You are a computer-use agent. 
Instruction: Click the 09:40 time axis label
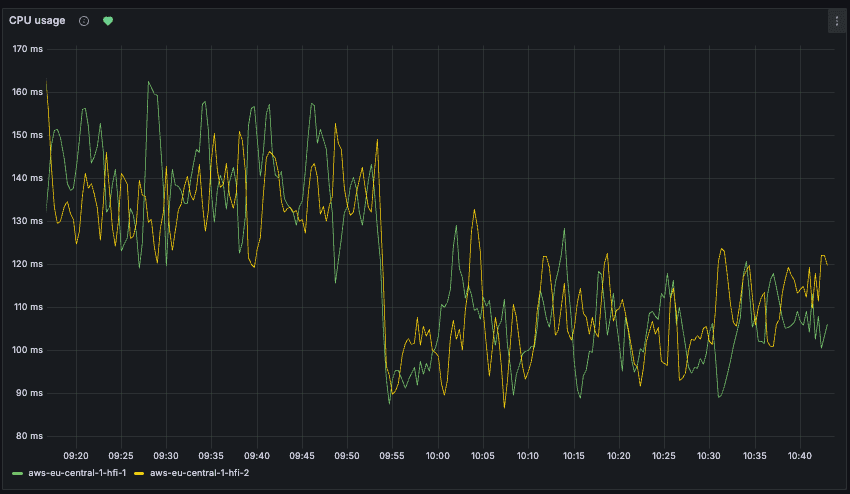pos(257,456)
